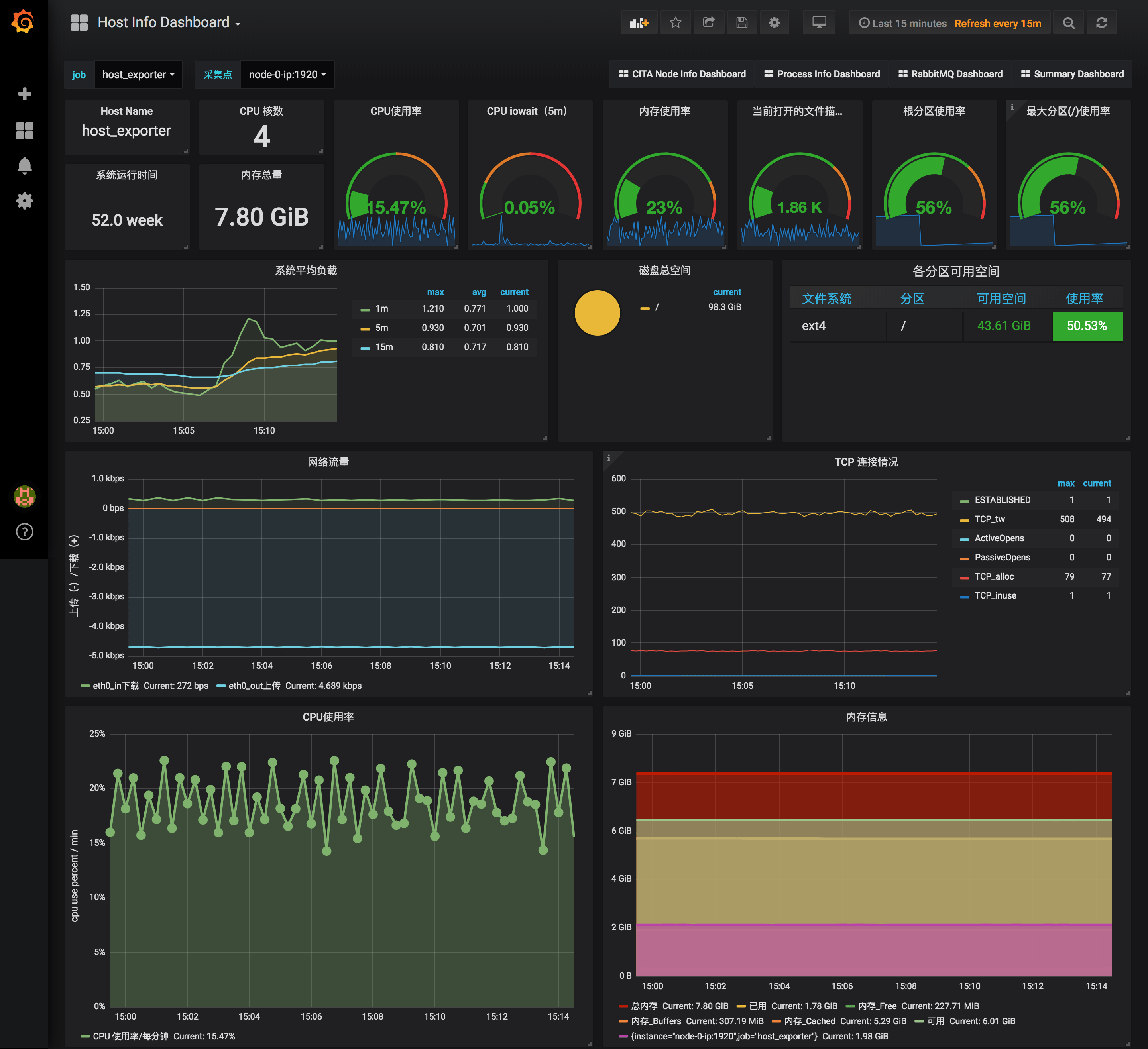Open the search icon in top-right
Screen dimensions: 1148x1049
(1068, 22)
